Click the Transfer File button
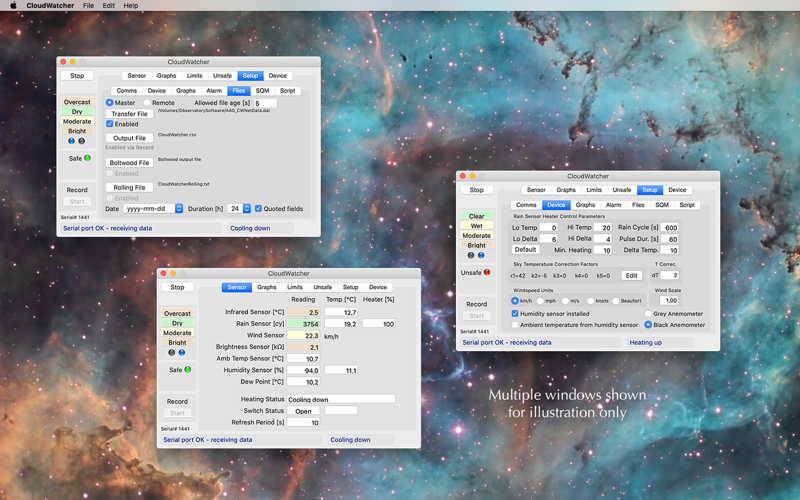 click(x=130, y=114)
